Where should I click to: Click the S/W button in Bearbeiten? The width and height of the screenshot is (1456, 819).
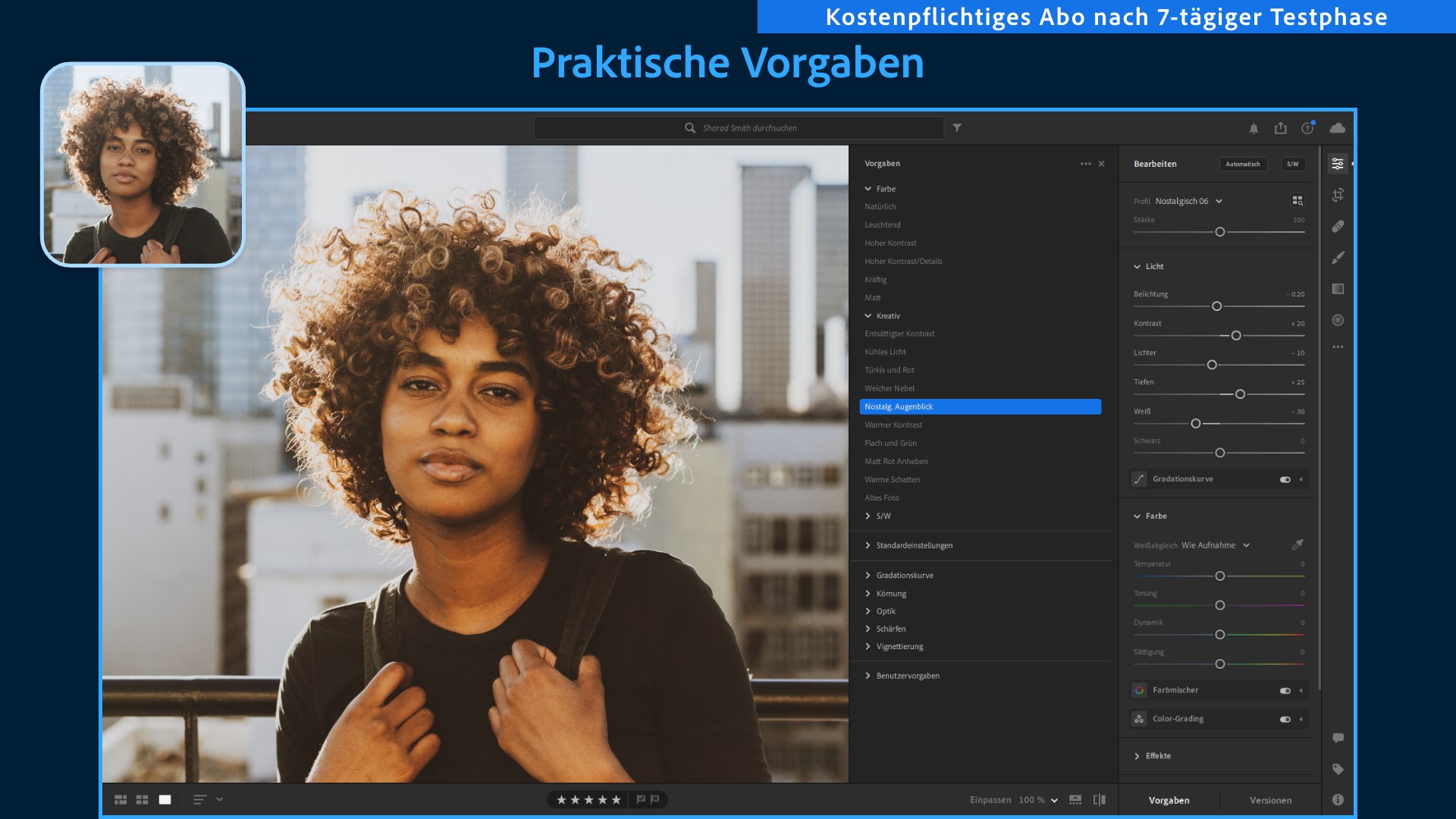pos(1293,164)
